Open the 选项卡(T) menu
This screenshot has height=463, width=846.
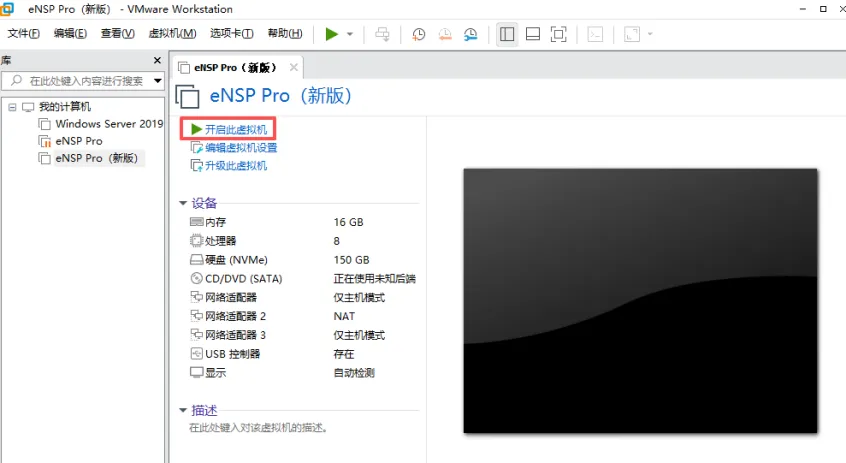(x=231, y=33)
